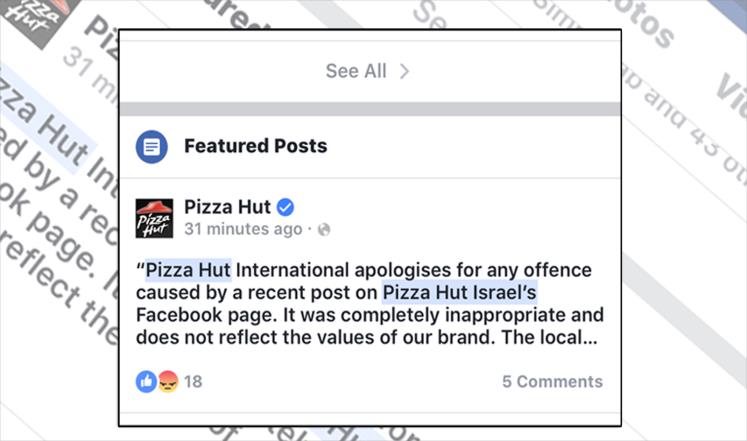The image size is (747, 441).
Task: Click the globe public audience icon
Action: 324,230
